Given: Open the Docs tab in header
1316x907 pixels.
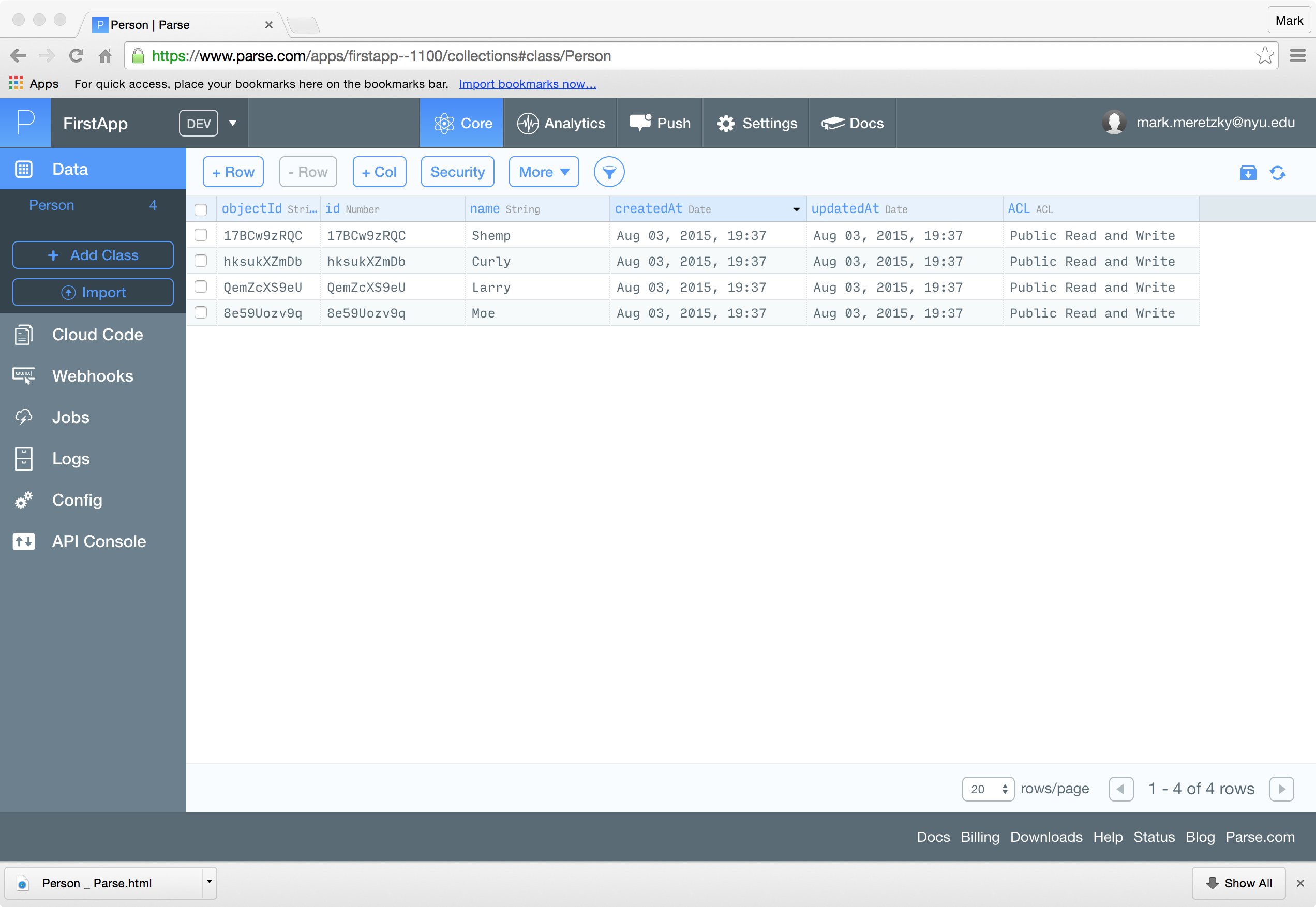Looking at the screenshot, I should click(852, 123).
